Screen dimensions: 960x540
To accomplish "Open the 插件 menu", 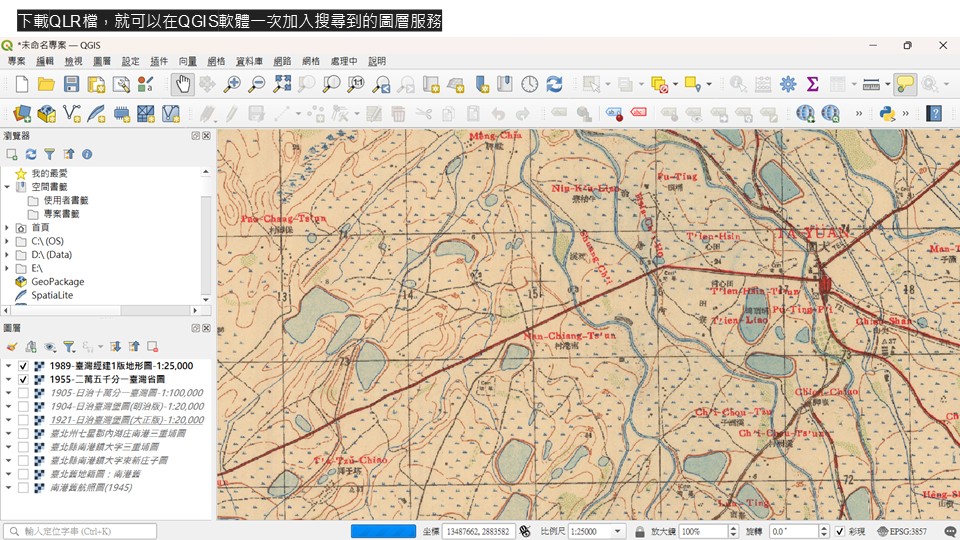I will coord(159,61).
